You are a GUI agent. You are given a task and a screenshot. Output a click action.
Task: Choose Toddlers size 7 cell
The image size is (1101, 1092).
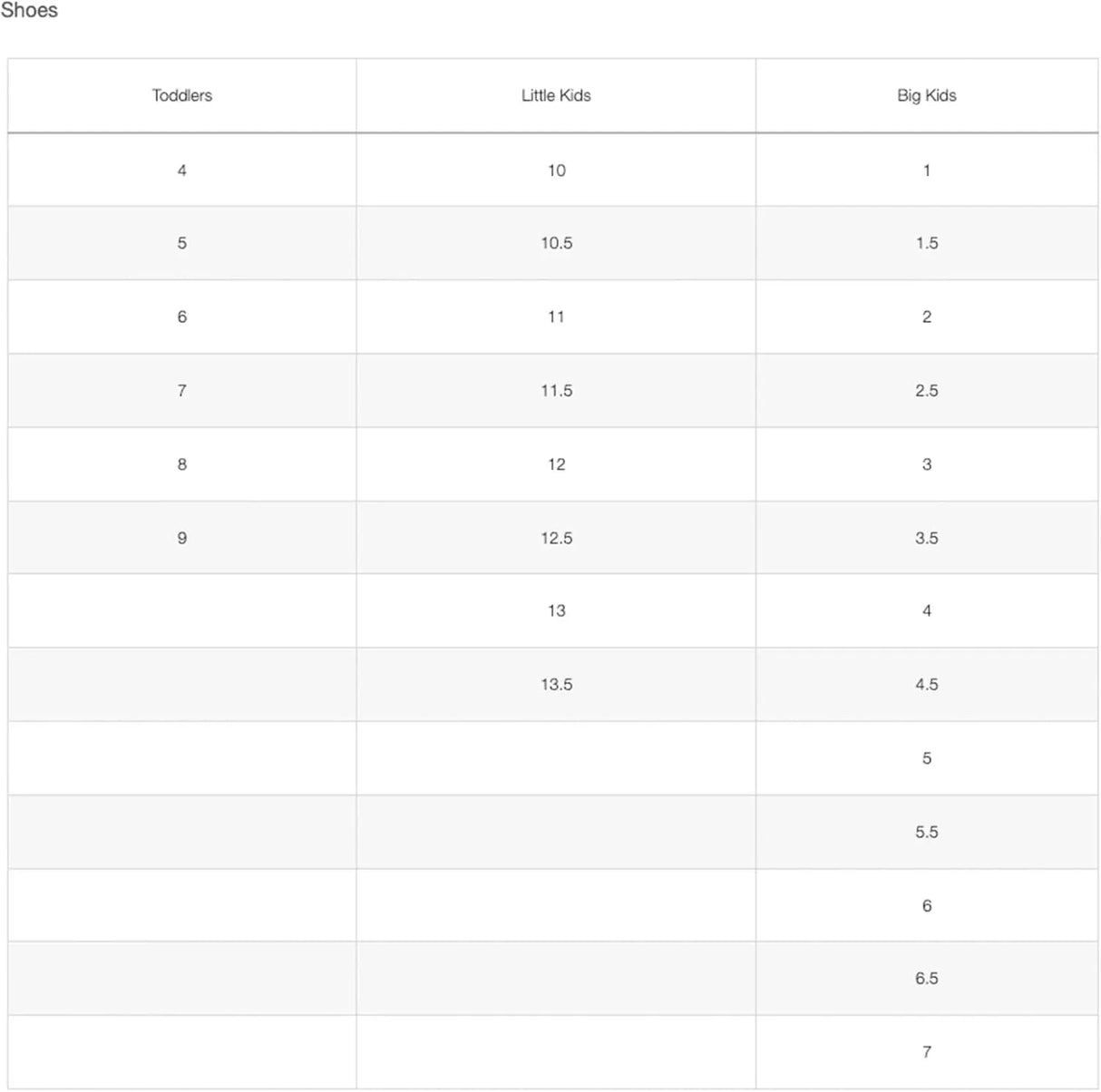tap(182, 391)
